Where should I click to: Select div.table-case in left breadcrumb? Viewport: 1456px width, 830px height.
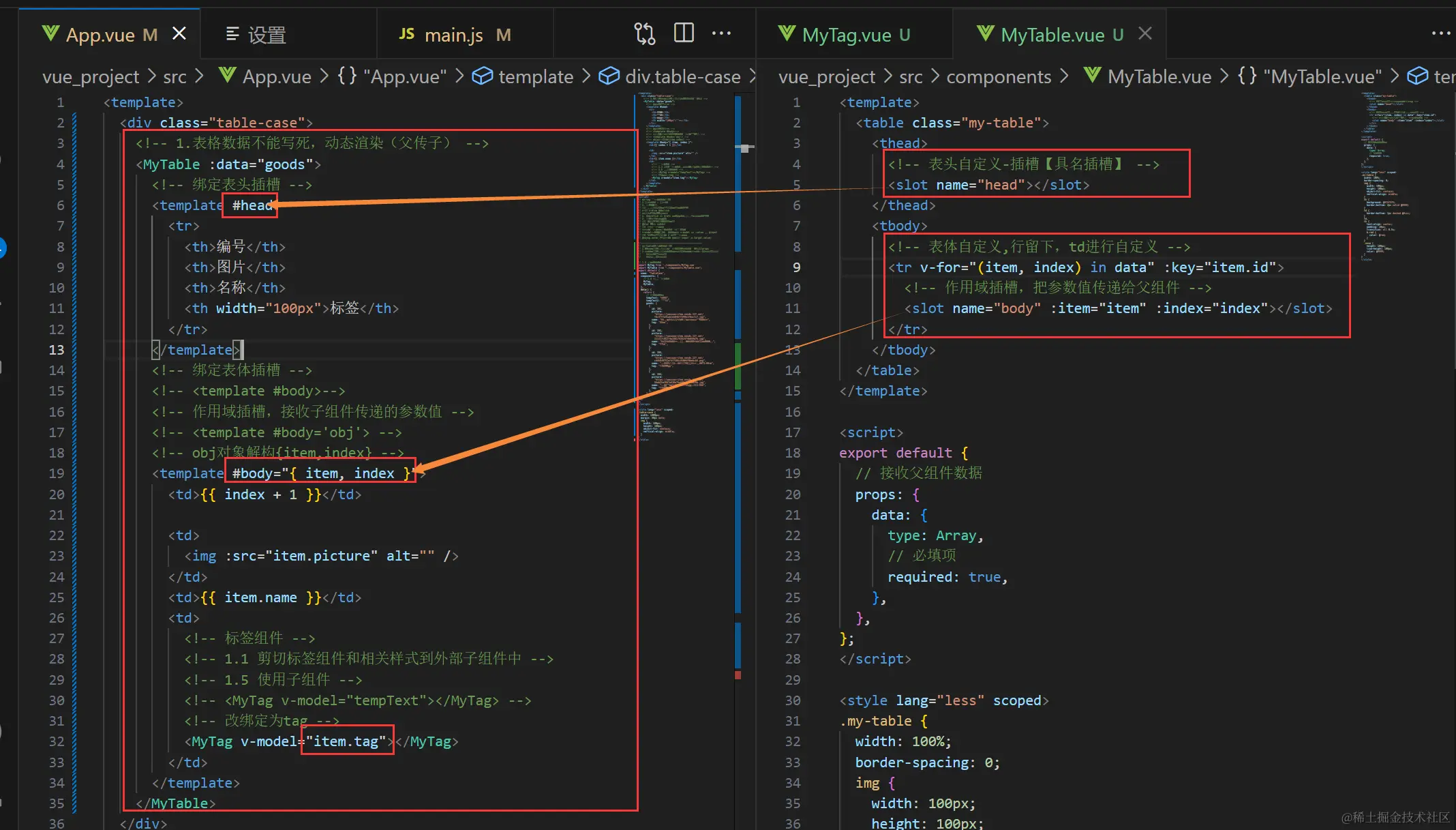[683, 76]
